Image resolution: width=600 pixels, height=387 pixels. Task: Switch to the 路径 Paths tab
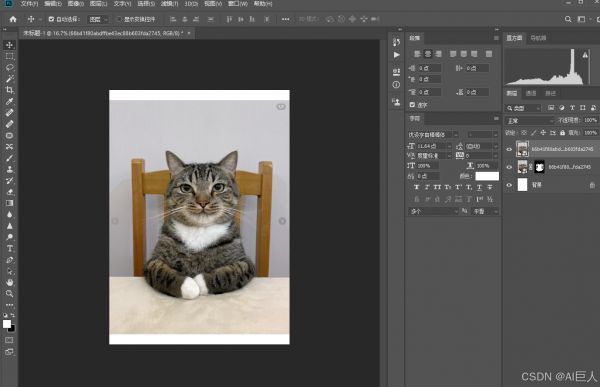[550, 93]
